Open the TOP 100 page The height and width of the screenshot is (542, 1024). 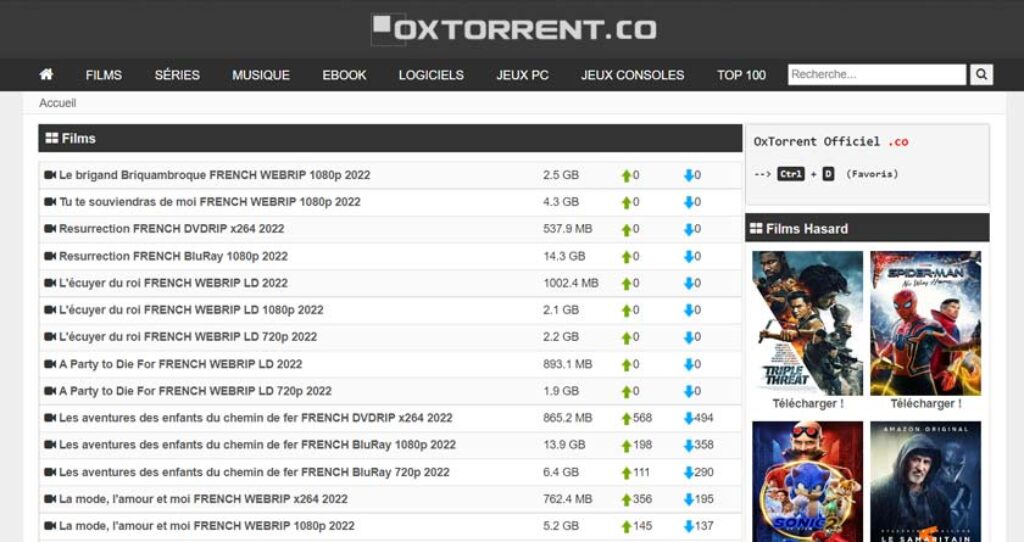point(741,75)
